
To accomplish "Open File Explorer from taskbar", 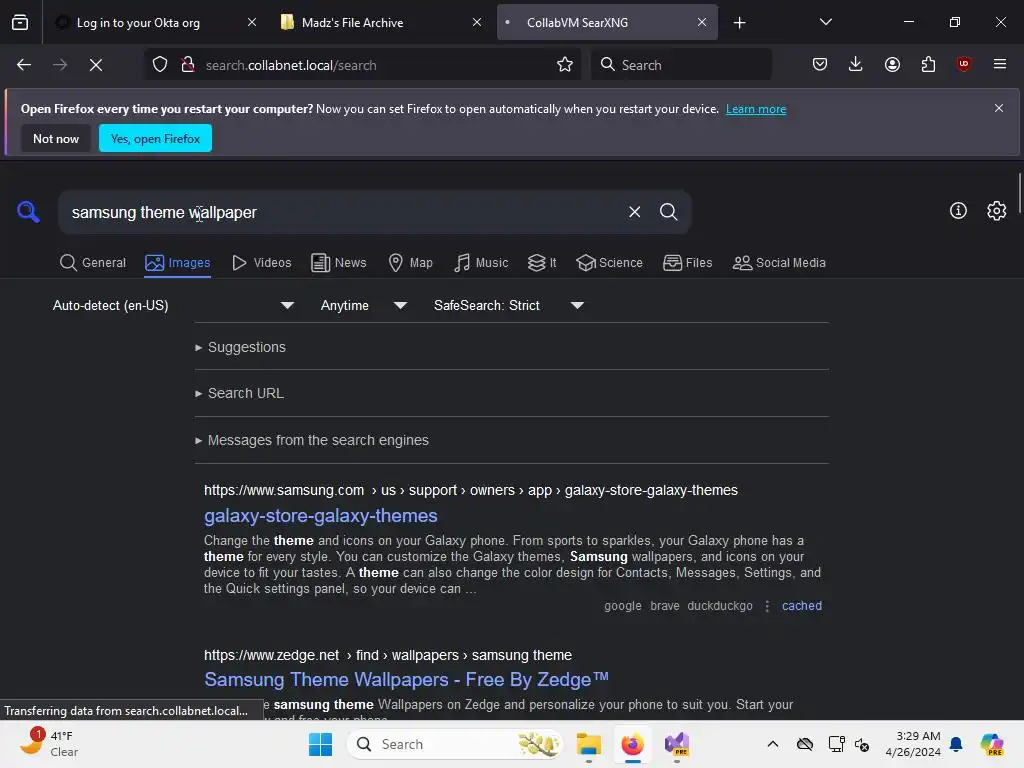I will click(588, 744).
